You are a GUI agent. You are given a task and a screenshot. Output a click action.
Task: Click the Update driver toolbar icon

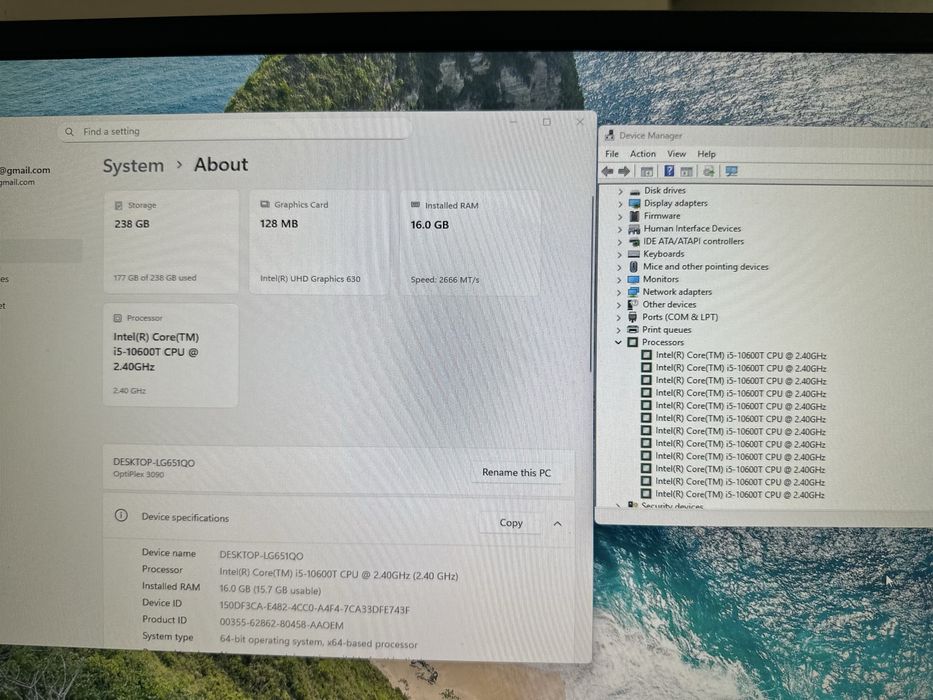708,171
